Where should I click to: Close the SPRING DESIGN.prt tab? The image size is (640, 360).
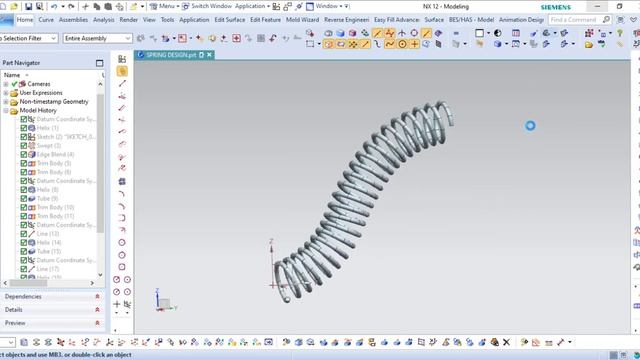[x=209, y=55]
